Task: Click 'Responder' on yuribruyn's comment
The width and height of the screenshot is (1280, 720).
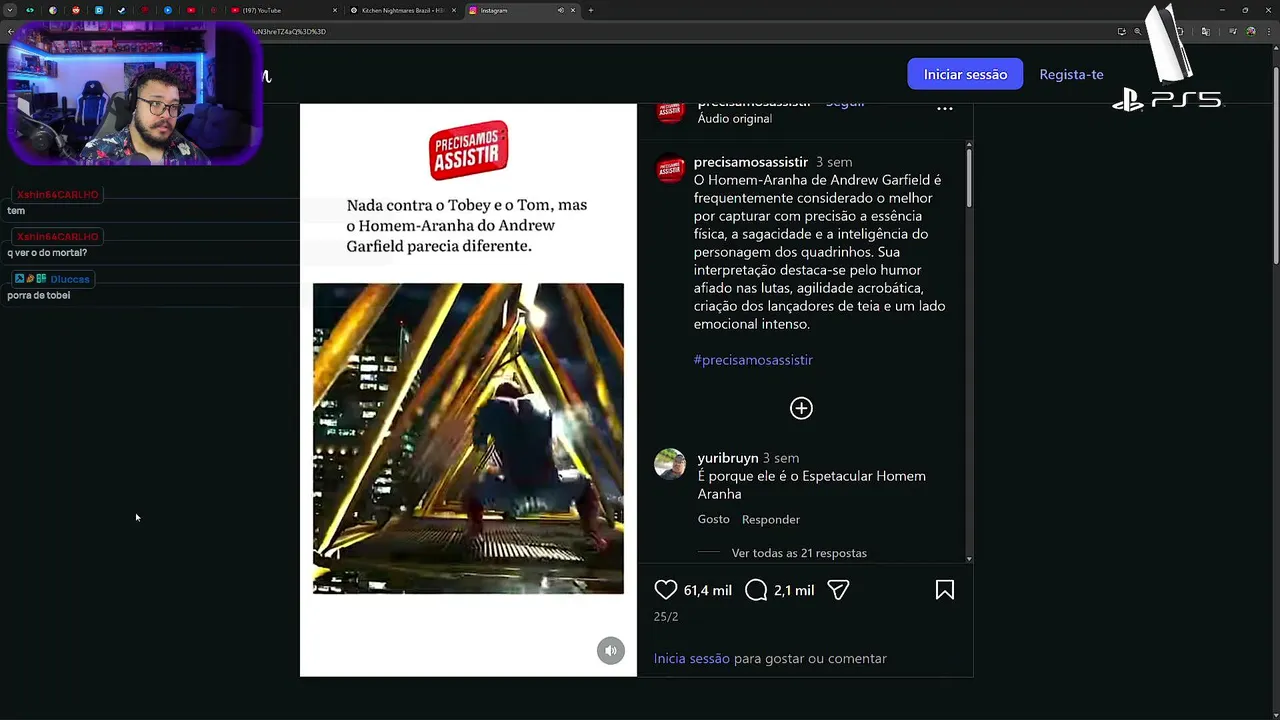Action: pos(771,519)
